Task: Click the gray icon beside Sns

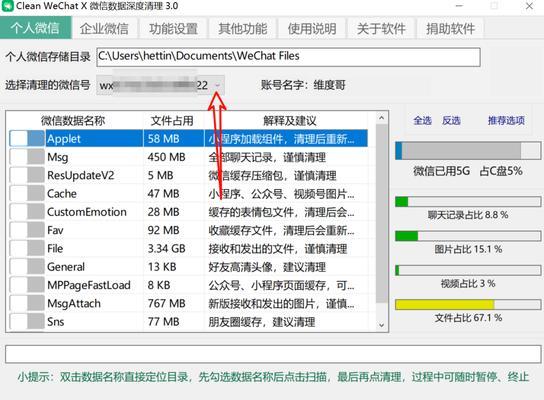Action: 36,322
